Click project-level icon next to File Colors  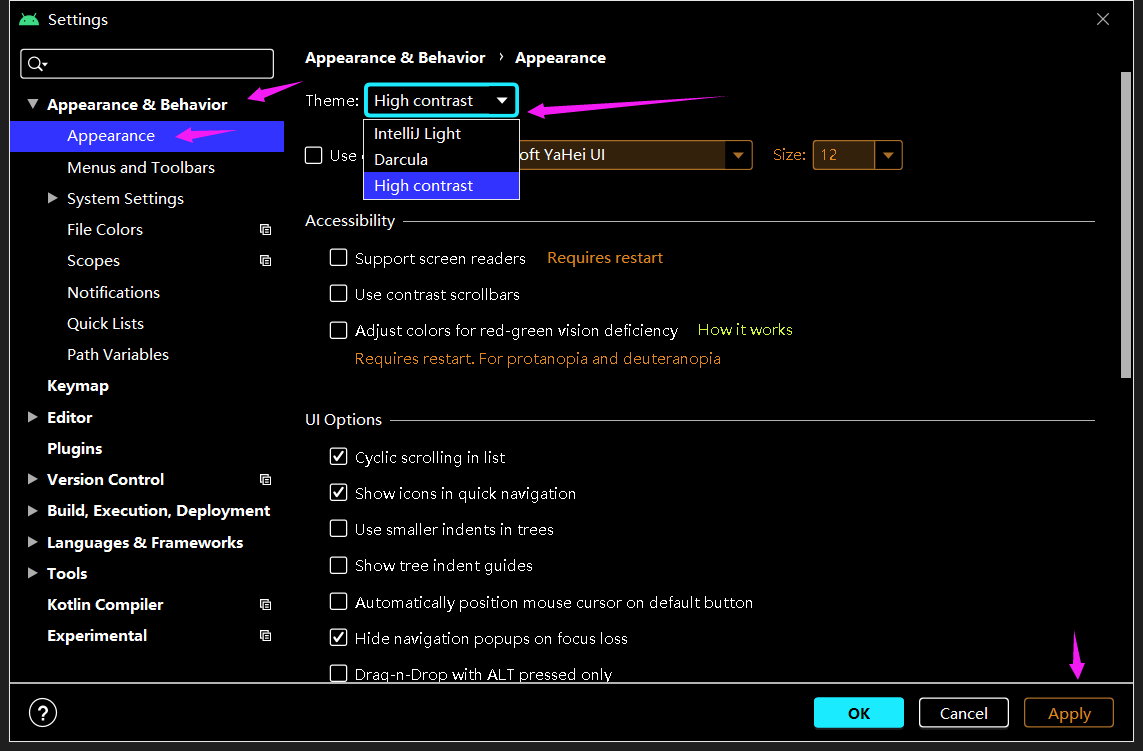click(x=265, y=230)
